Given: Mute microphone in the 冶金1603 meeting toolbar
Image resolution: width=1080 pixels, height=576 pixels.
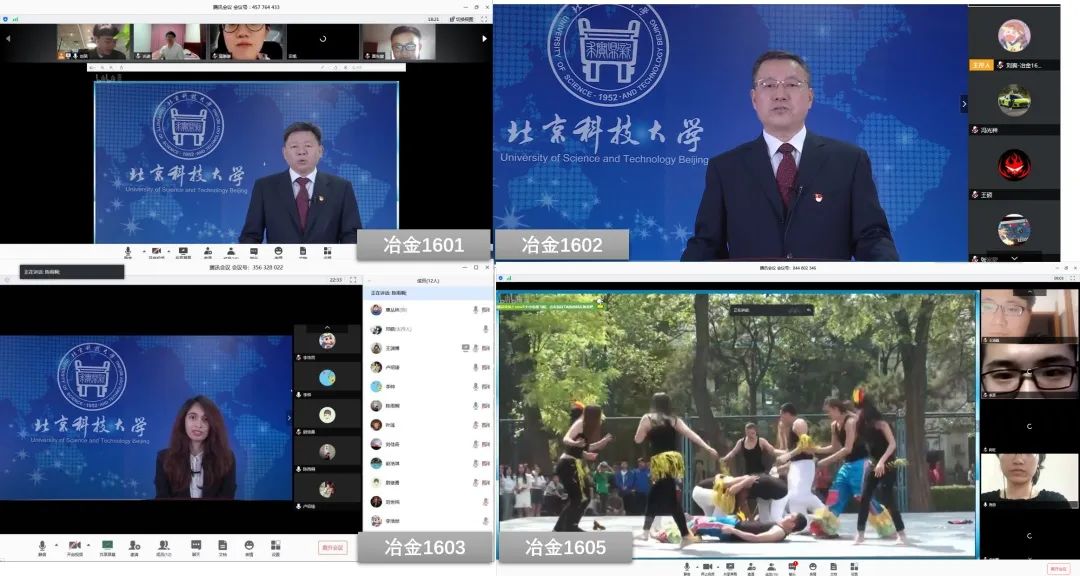Looking at the screenshot, I should pyautogui.click(x=42, y=546).
